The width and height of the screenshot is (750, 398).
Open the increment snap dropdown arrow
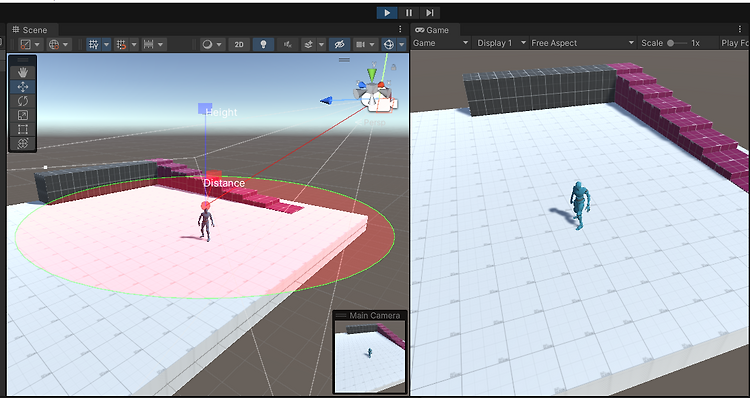pyautogui.click(x=160, y=44)
